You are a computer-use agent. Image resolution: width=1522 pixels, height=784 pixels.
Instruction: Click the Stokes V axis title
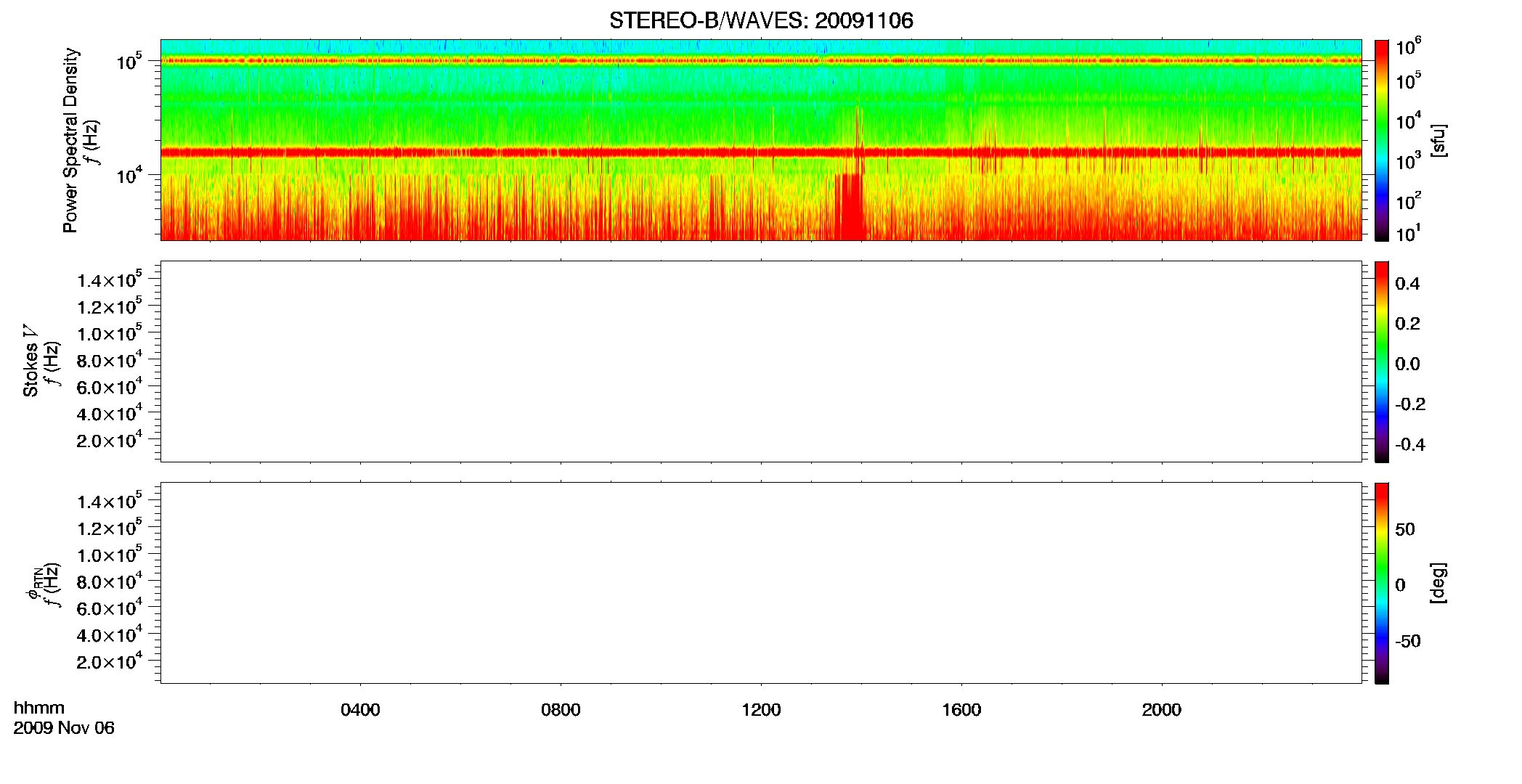pyautogui.click(x=31, y=361)
